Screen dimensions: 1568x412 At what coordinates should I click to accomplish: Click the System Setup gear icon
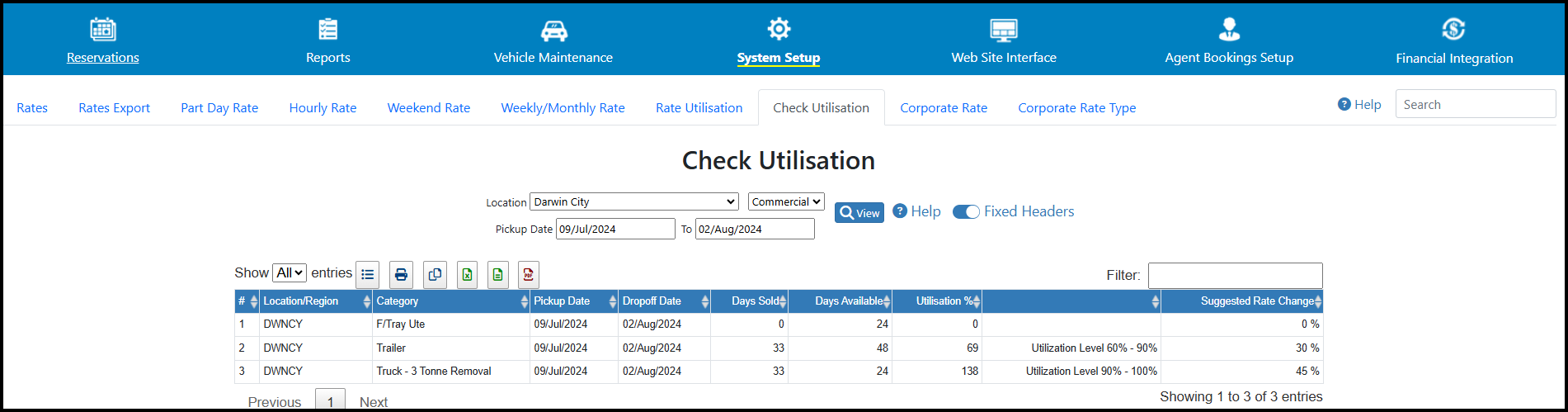tap(779, 29)
